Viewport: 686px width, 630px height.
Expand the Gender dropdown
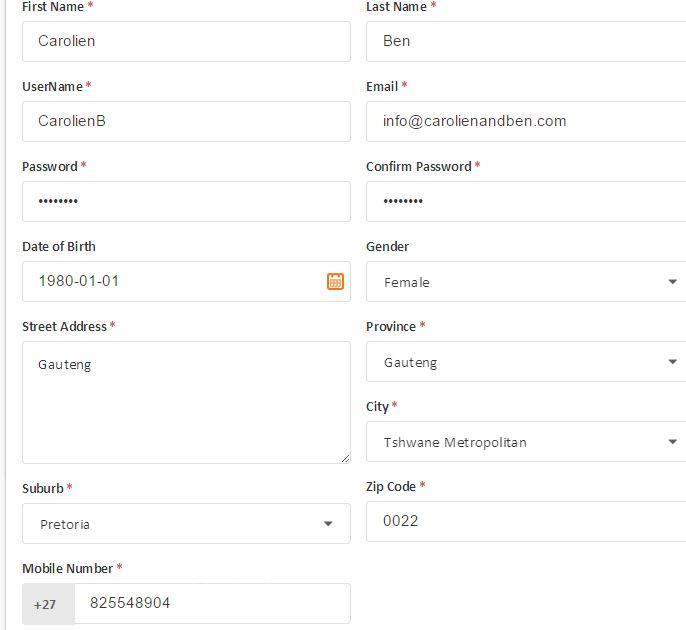pos(672,282)
